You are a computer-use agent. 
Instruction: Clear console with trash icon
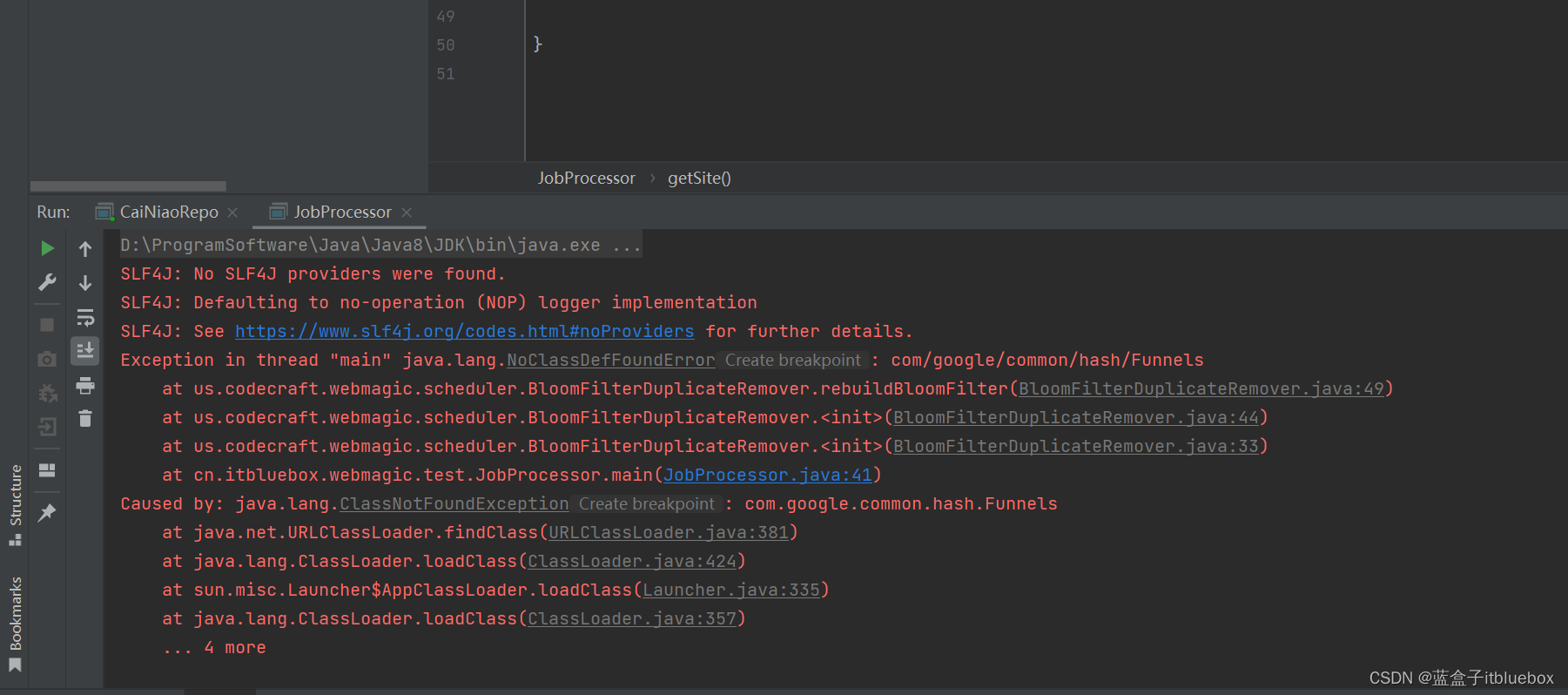(x=85, y=419)
